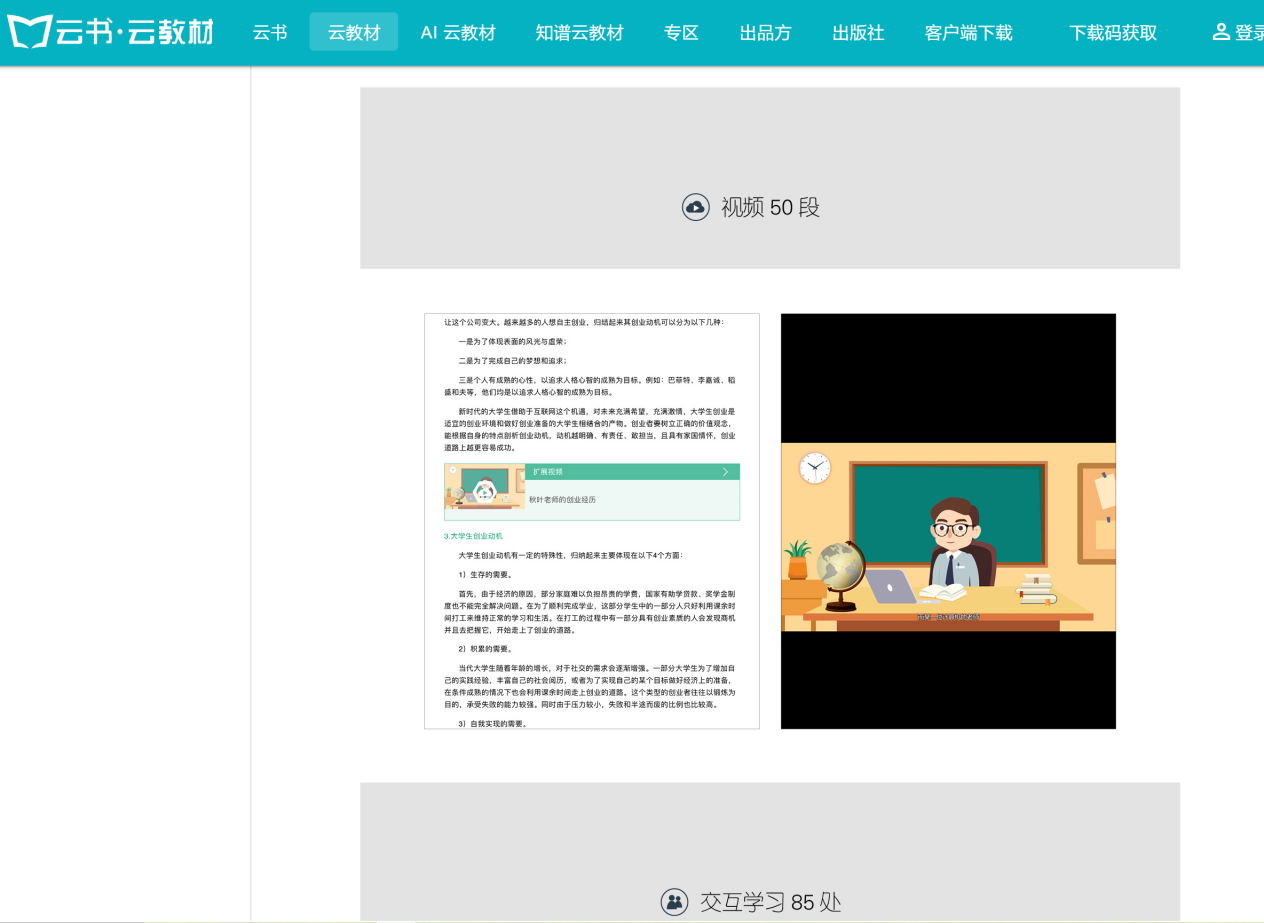Click the 云书·云教材 logo
Image resolution: width=1264 pixels, height=923 pixels.
(x=110, y=32)
